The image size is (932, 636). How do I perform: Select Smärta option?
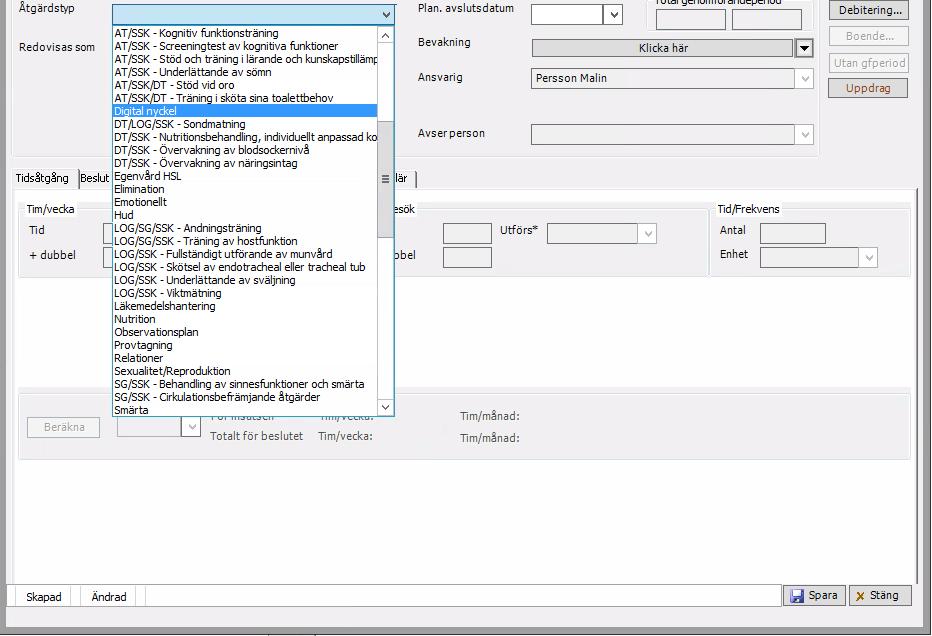coord(244,410)
